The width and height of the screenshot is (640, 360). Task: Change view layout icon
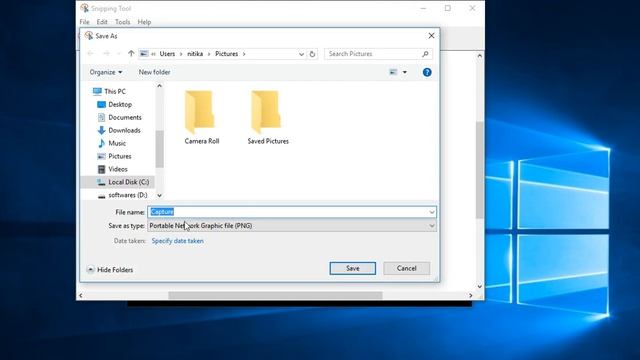tap(393, 72)
